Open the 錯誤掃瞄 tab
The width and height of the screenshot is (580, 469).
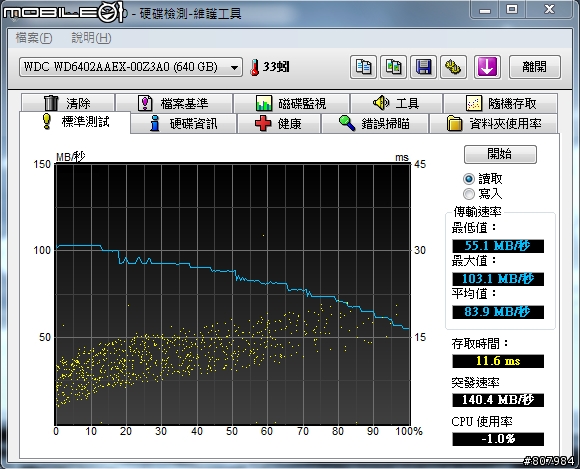[375, 123]
